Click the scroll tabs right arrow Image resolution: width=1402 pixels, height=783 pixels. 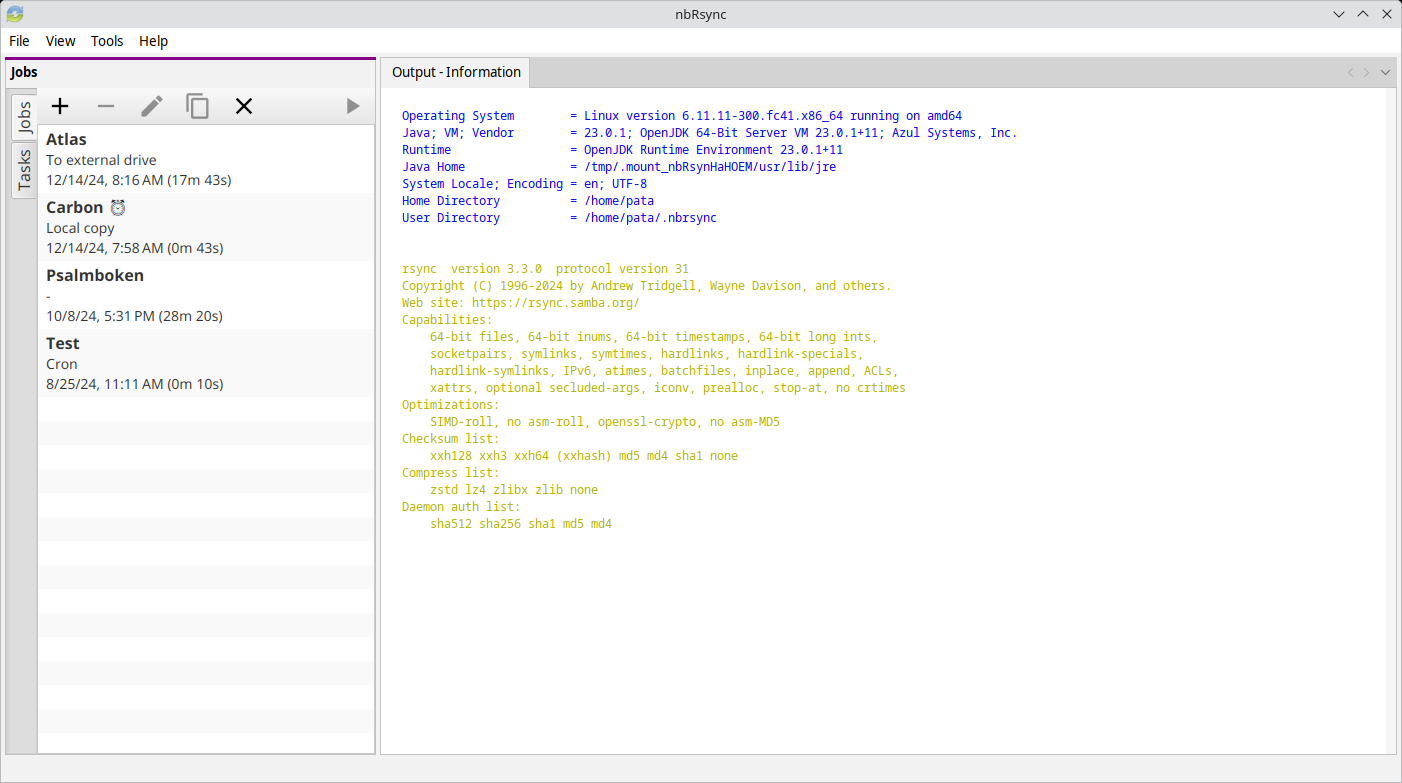[x=1367, y=72]
